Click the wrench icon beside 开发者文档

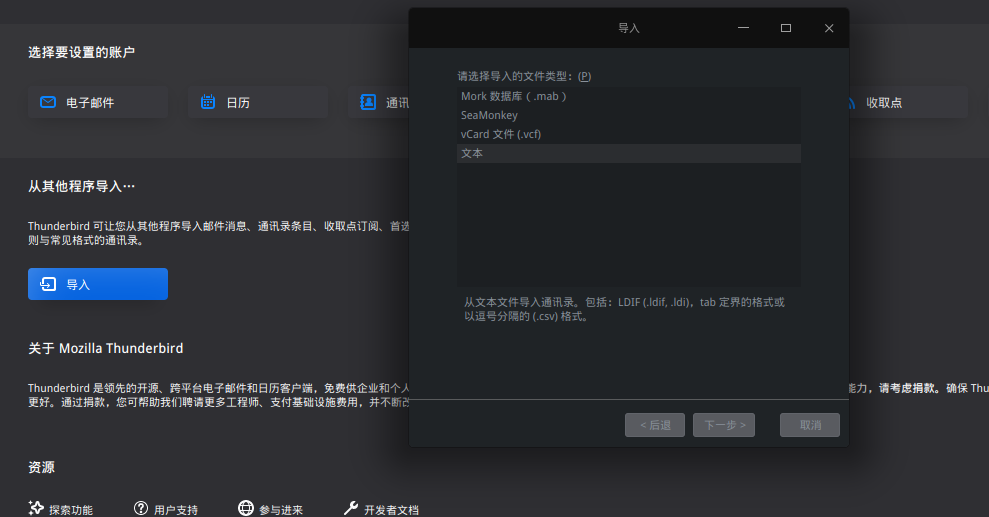tap(351, 508)
